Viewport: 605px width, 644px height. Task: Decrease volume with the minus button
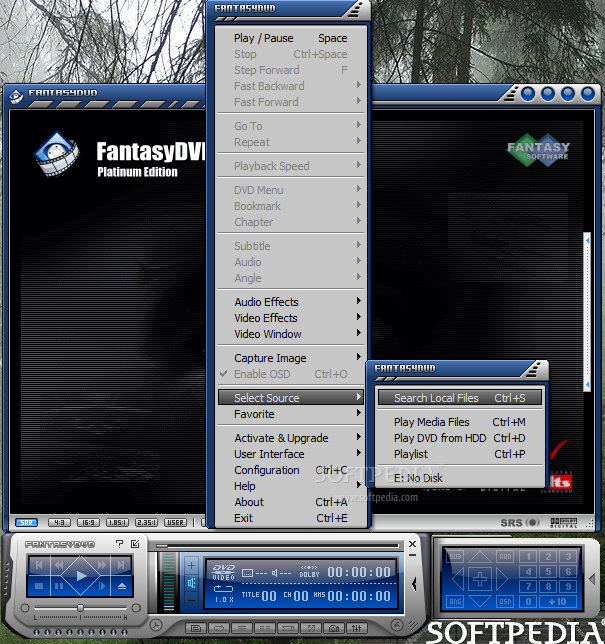[191, 600]
